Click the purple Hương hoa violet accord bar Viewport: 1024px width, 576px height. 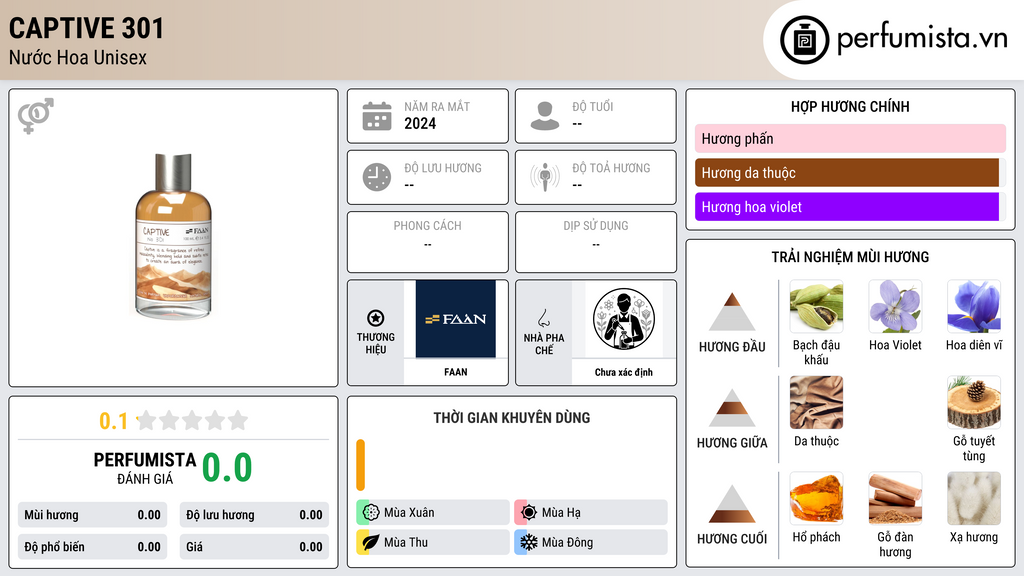[847, 206]
